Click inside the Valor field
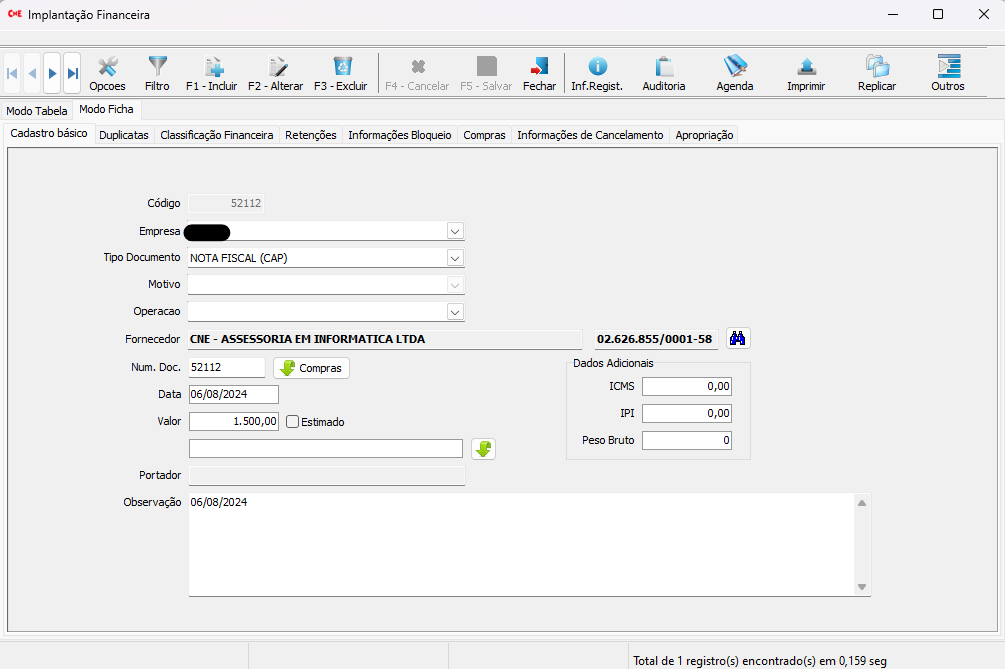Viewport: 1005px width, 669px height. point(233,422)
